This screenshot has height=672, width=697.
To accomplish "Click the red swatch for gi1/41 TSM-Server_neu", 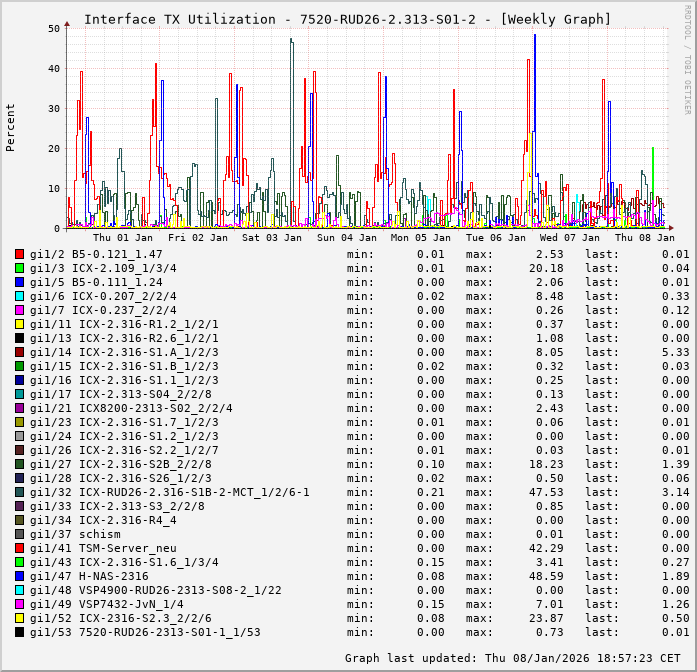I will 19,548.
